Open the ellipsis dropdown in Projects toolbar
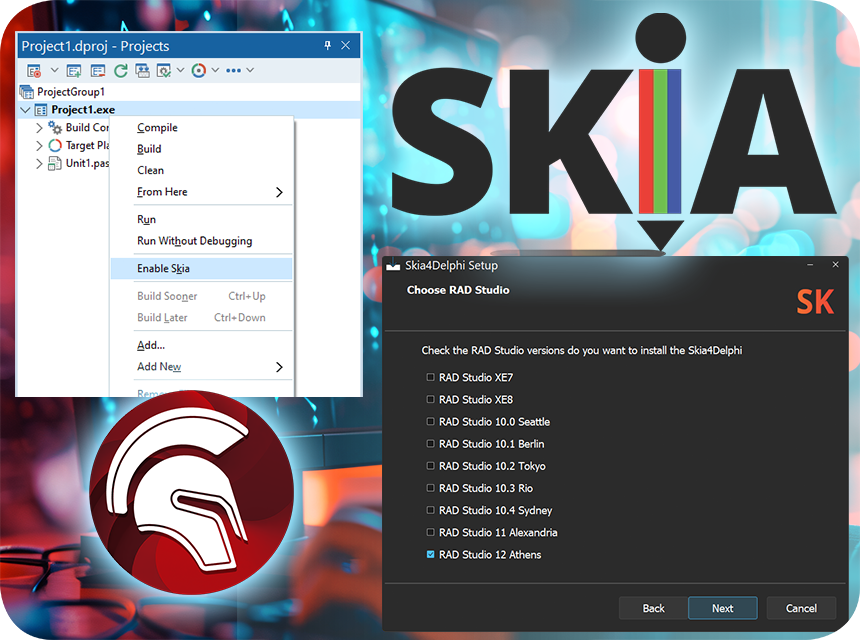Image resolution: width=860 pixels, height=640 pixels. [x=232, y=70]
